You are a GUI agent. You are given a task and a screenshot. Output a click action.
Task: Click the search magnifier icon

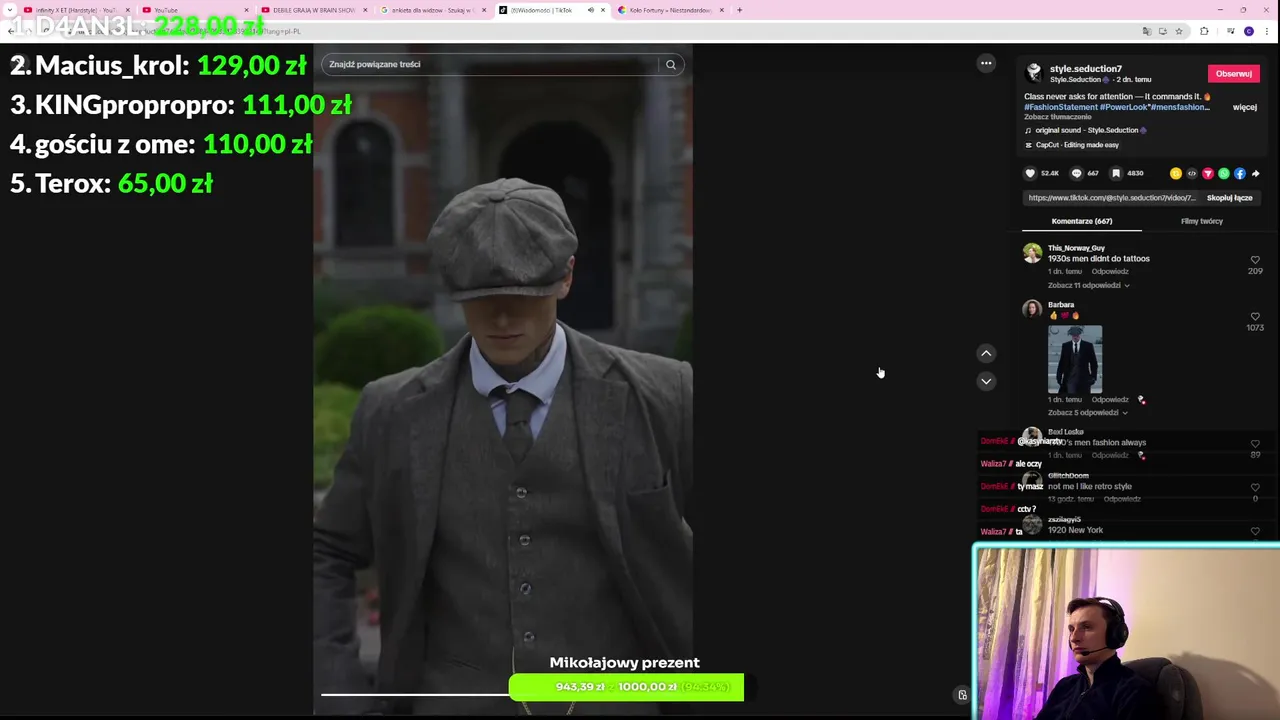pyautogui.click(x=671, y=64)
